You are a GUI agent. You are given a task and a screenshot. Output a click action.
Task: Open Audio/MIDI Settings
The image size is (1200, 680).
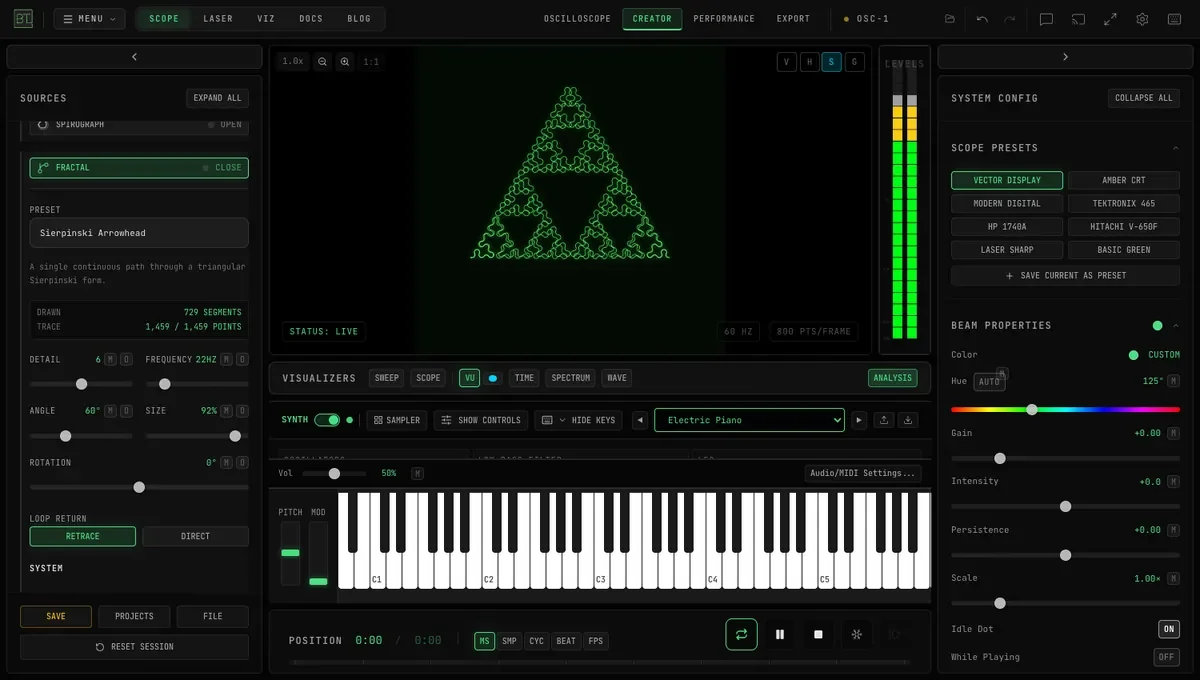pos(862,473)
